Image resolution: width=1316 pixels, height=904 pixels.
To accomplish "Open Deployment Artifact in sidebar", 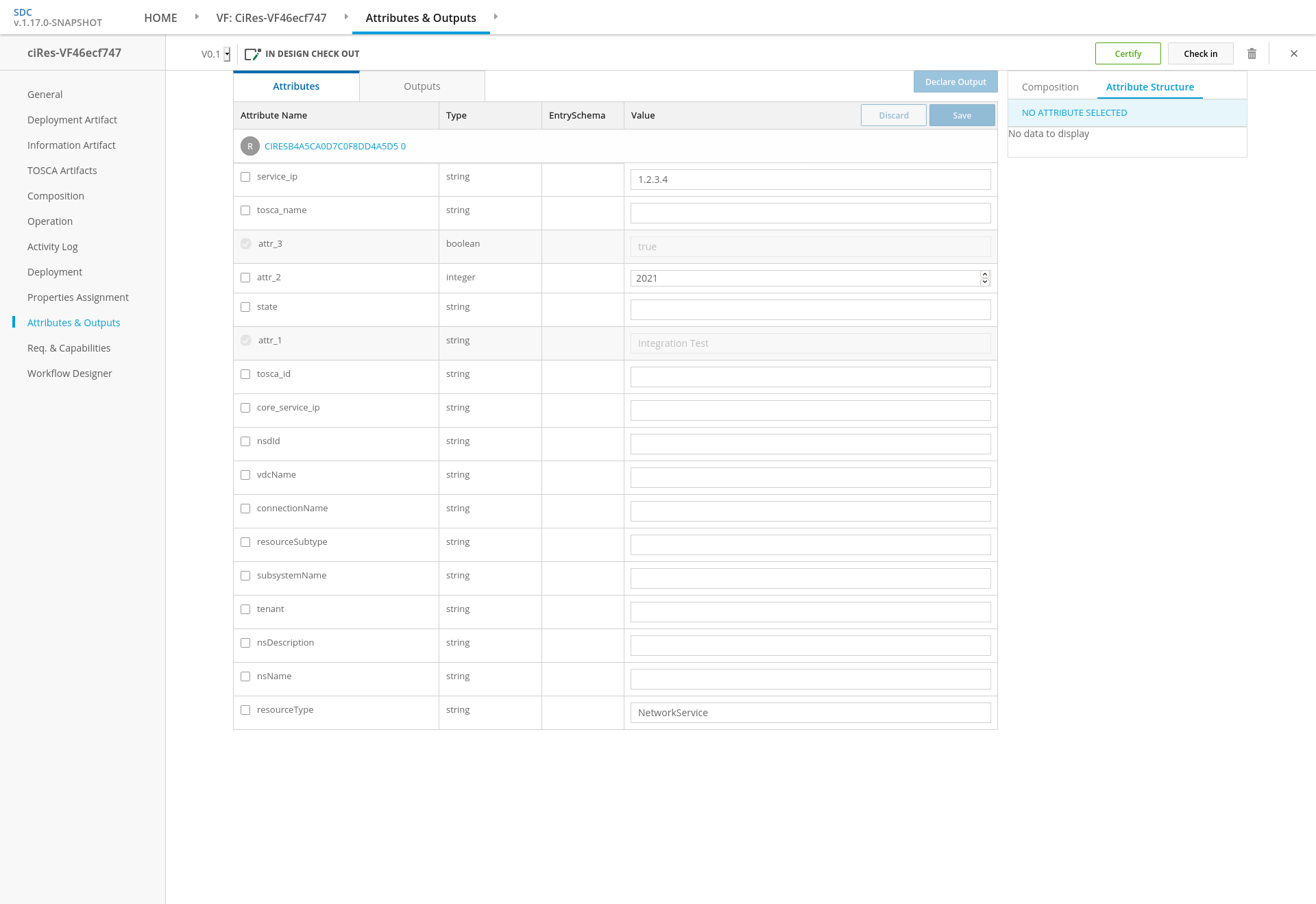I will pyautogui.click(x=72, y=120).
